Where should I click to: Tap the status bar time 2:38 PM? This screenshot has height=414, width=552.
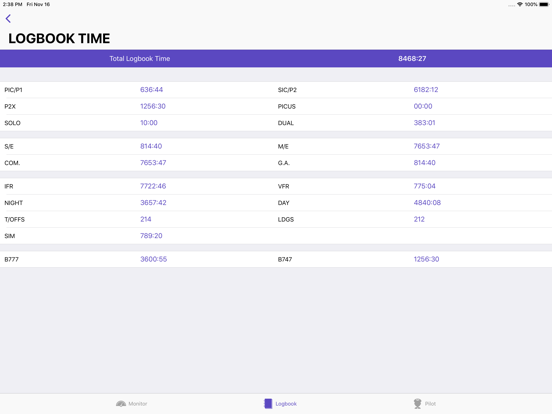tap(12, 5)
